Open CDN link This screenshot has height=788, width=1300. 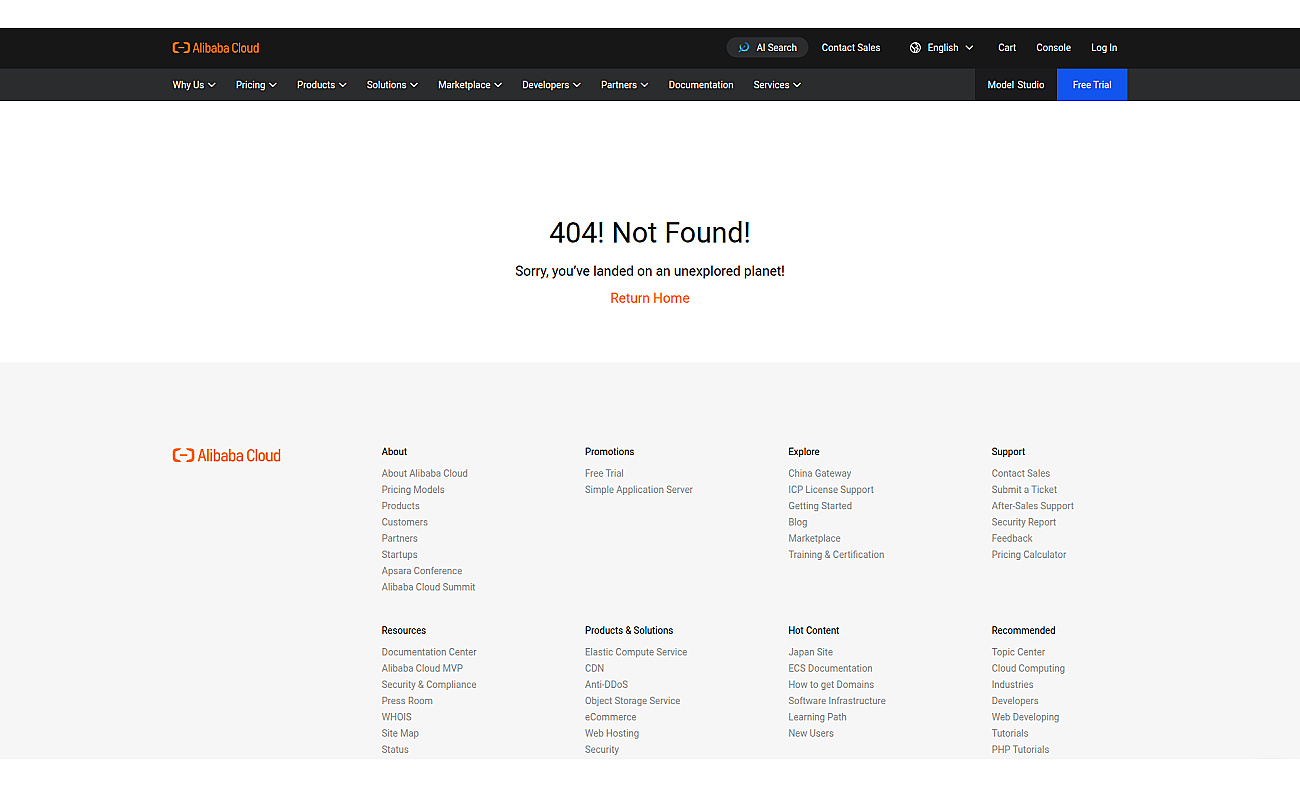(x=595, y=668)
